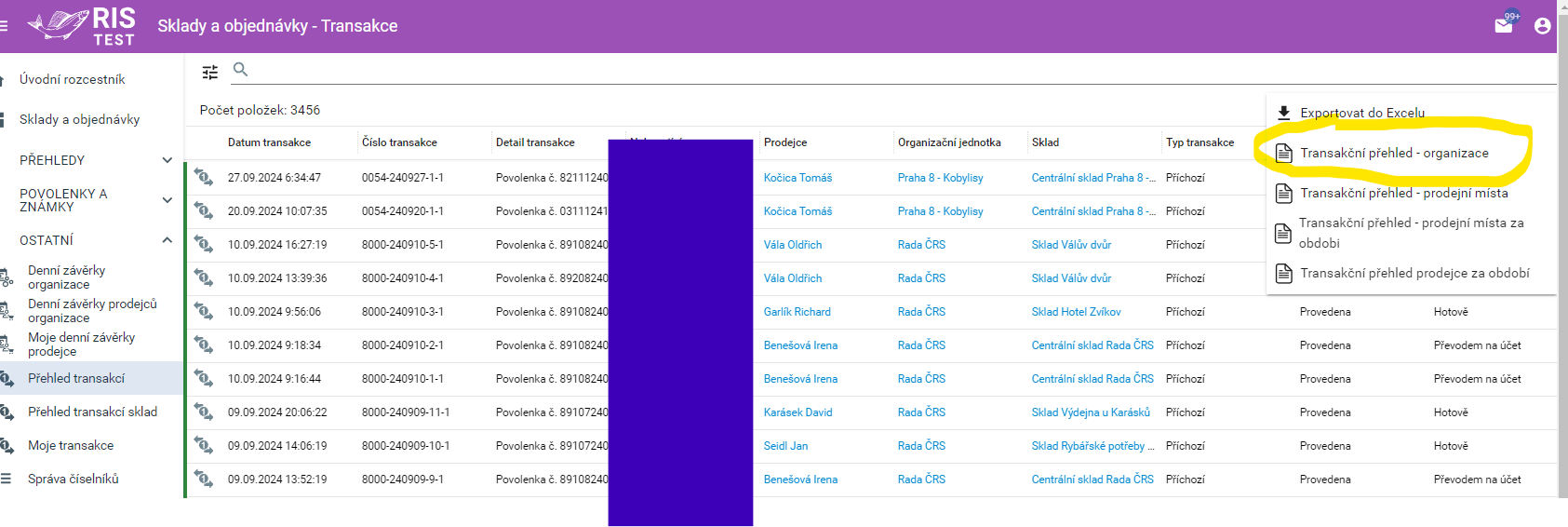The height and width of the screenshot is (527, 1568).
Task: Click transaction icon of row 8000-240909-10-1
Action: coord(203,445)
